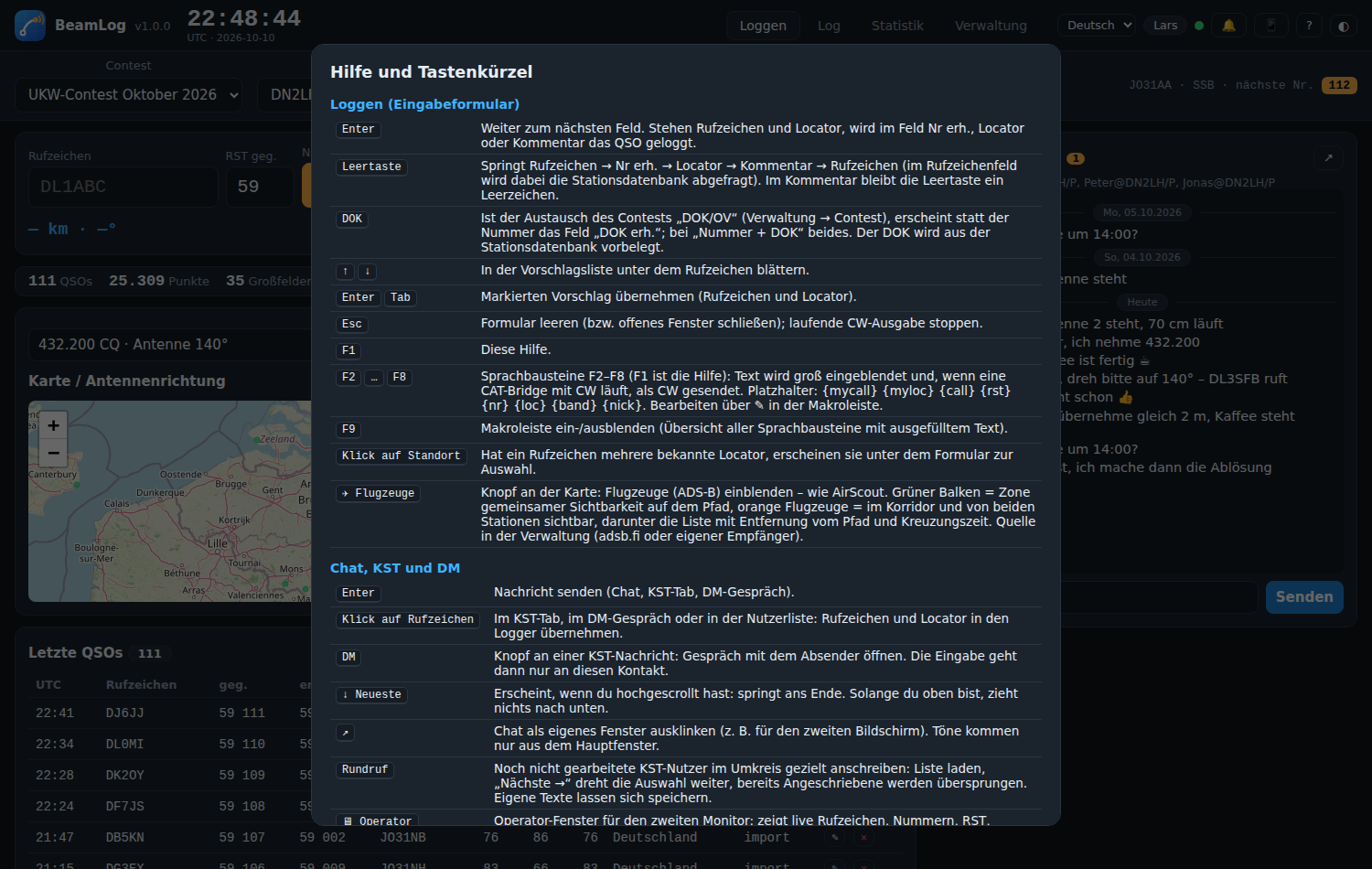Screen dimensions: 1372x869
Task: Delete the DB5KN QSO with red X
Action: click(863, 837)
